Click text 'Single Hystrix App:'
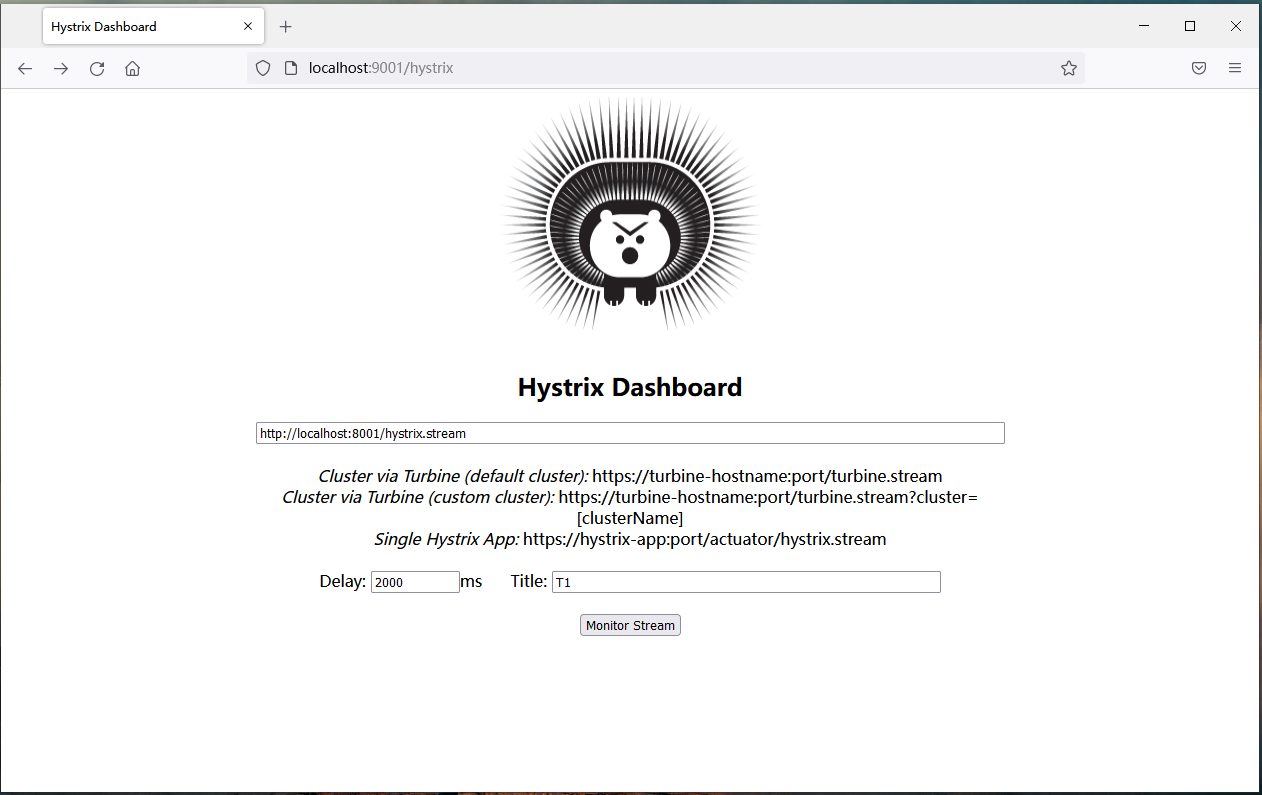 tap(446, 539)
